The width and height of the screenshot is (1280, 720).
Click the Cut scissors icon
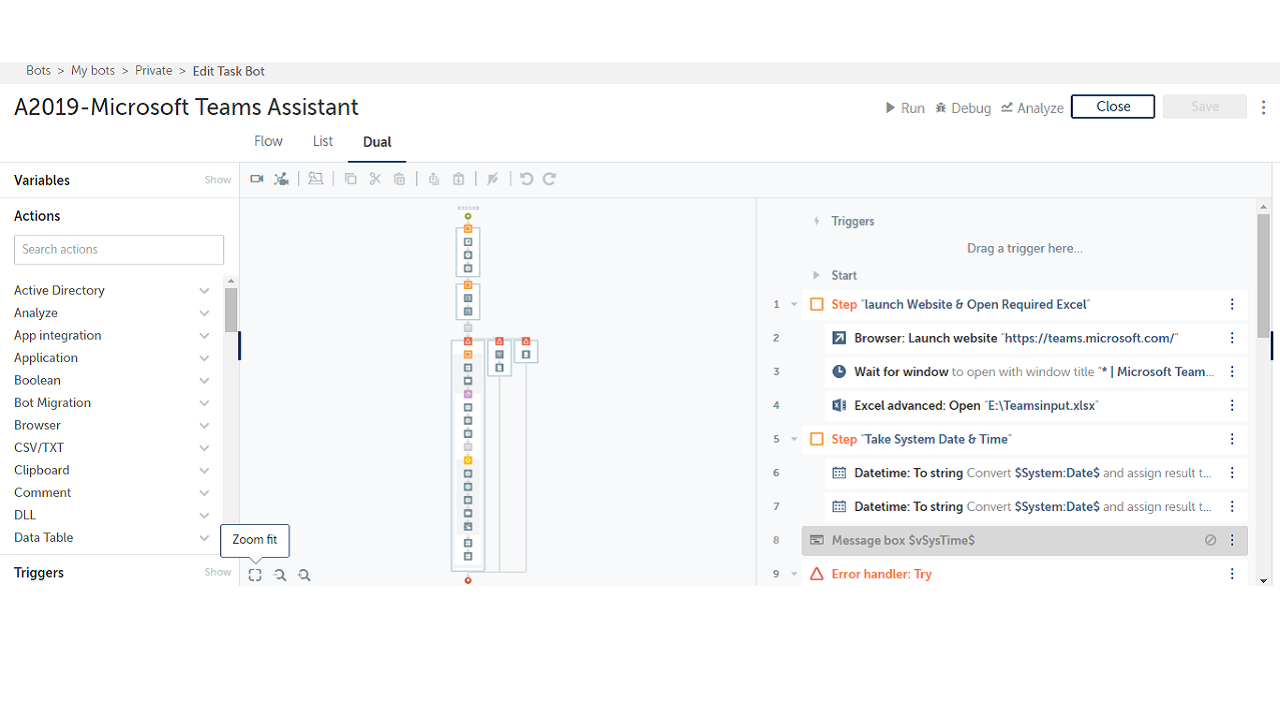point(375,179)
